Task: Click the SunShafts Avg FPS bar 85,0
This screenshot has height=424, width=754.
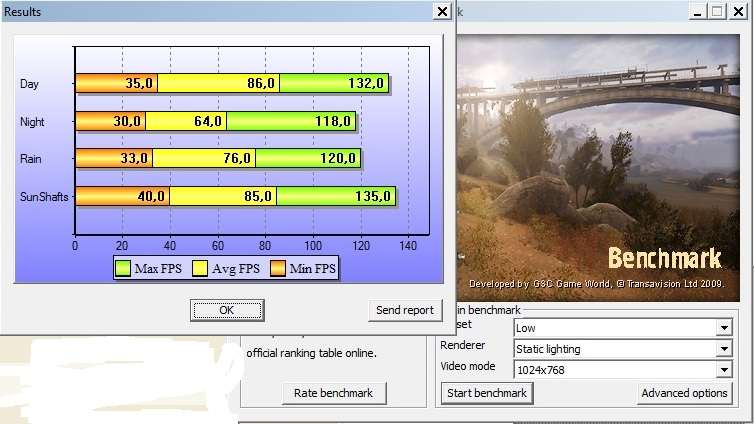Action: pos(223,196)
